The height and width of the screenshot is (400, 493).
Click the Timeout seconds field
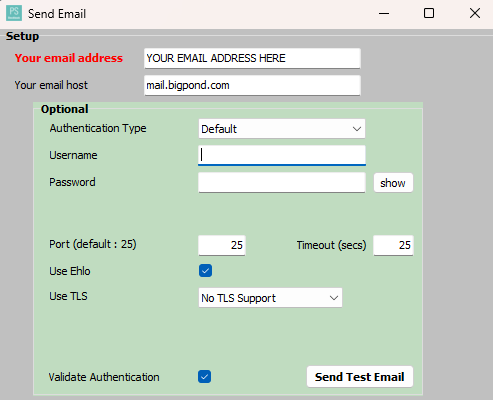(x=393, y=245)
